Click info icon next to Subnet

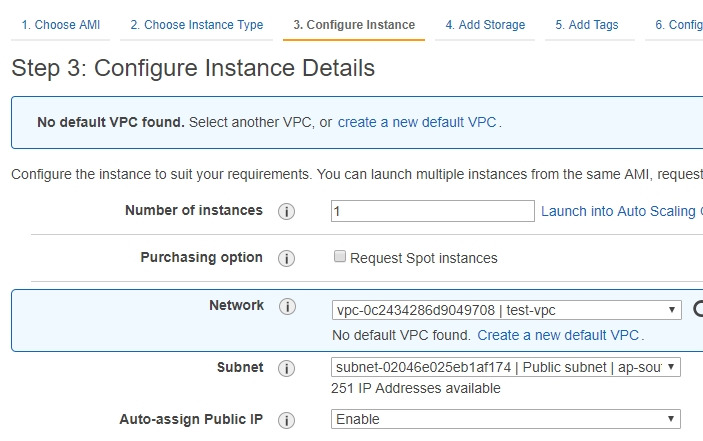[286, 368]
